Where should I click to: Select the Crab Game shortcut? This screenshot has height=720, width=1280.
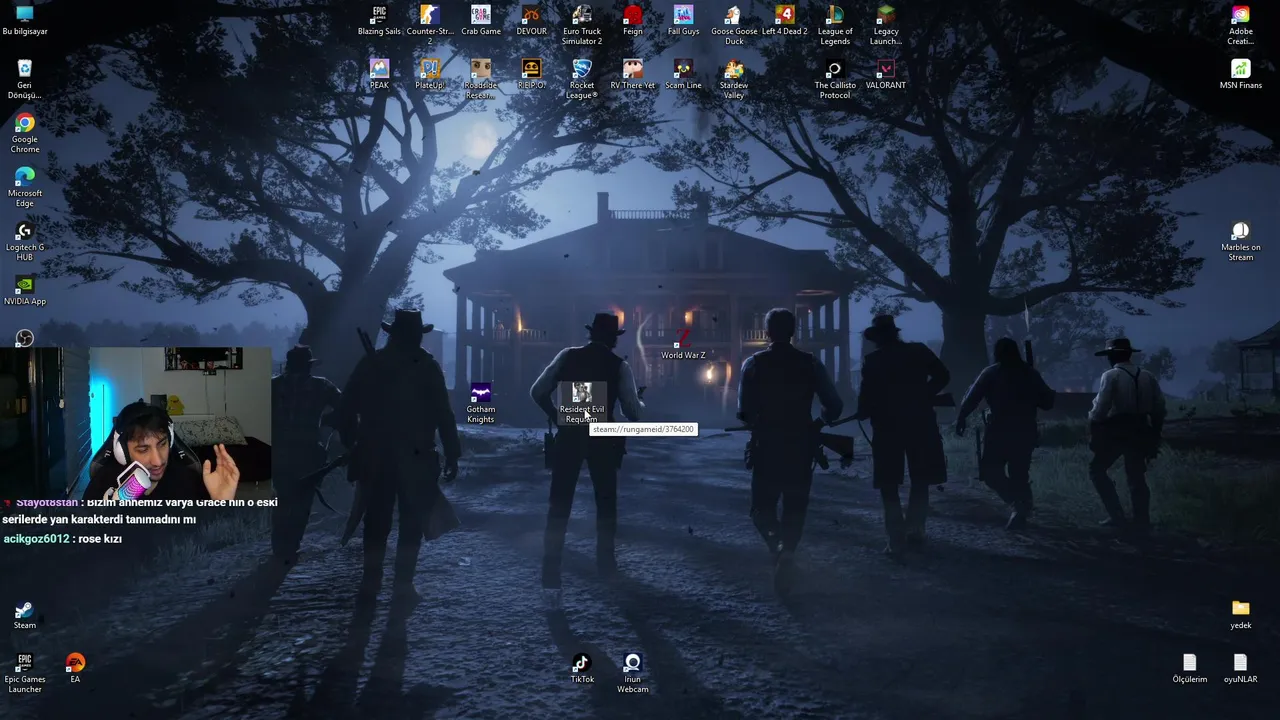coord(481,20)
